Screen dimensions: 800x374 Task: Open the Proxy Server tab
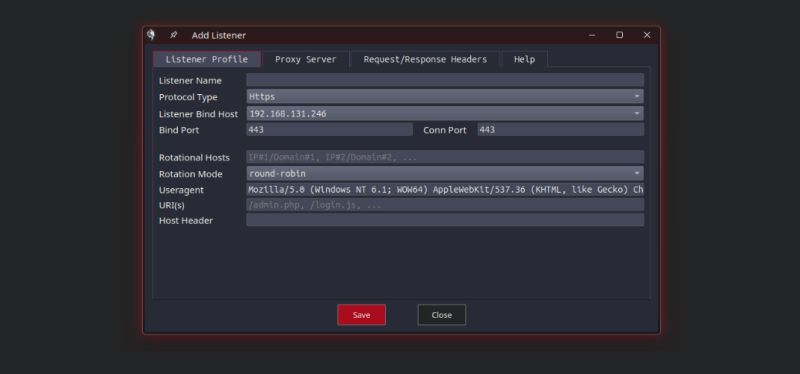pyautogui.click(x=306, y=59)
